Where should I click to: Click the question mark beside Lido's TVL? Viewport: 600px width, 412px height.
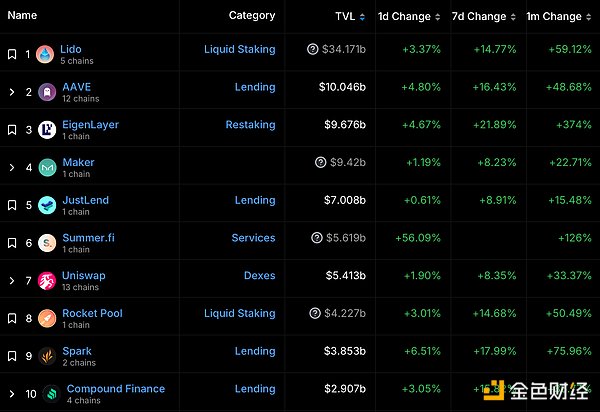(x=314, y=49)
